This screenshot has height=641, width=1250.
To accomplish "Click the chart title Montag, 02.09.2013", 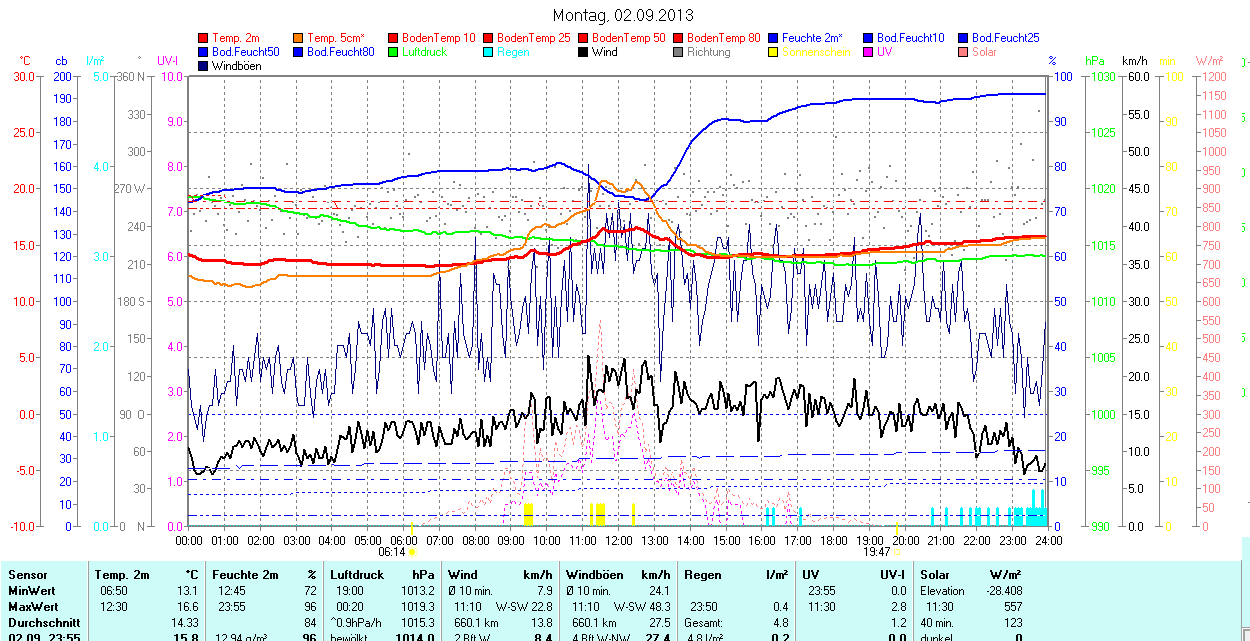I will click(x=623, y=16).
